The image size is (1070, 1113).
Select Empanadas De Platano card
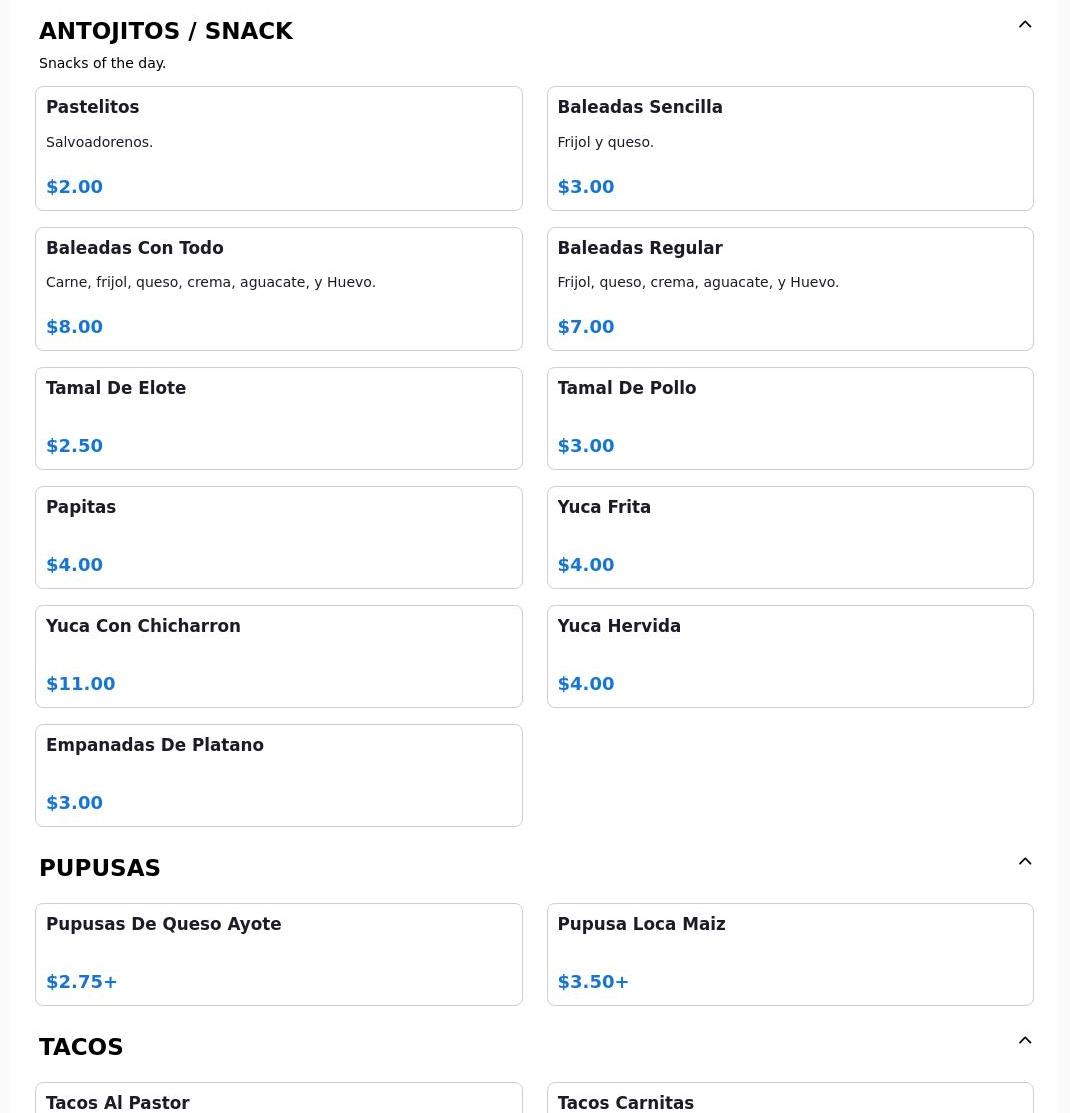[278, 775]
